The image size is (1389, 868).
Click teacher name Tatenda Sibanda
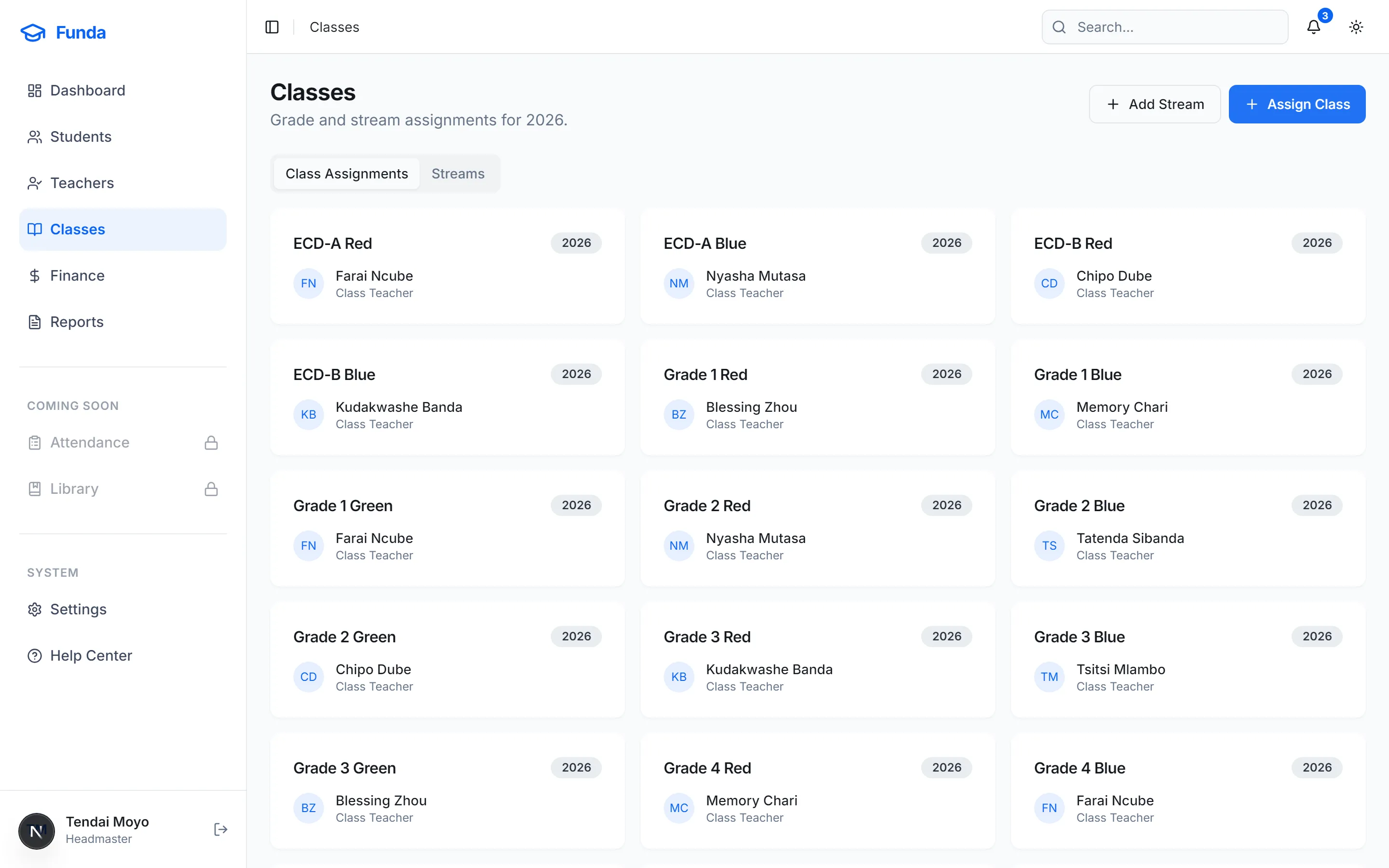point(1130,539)
